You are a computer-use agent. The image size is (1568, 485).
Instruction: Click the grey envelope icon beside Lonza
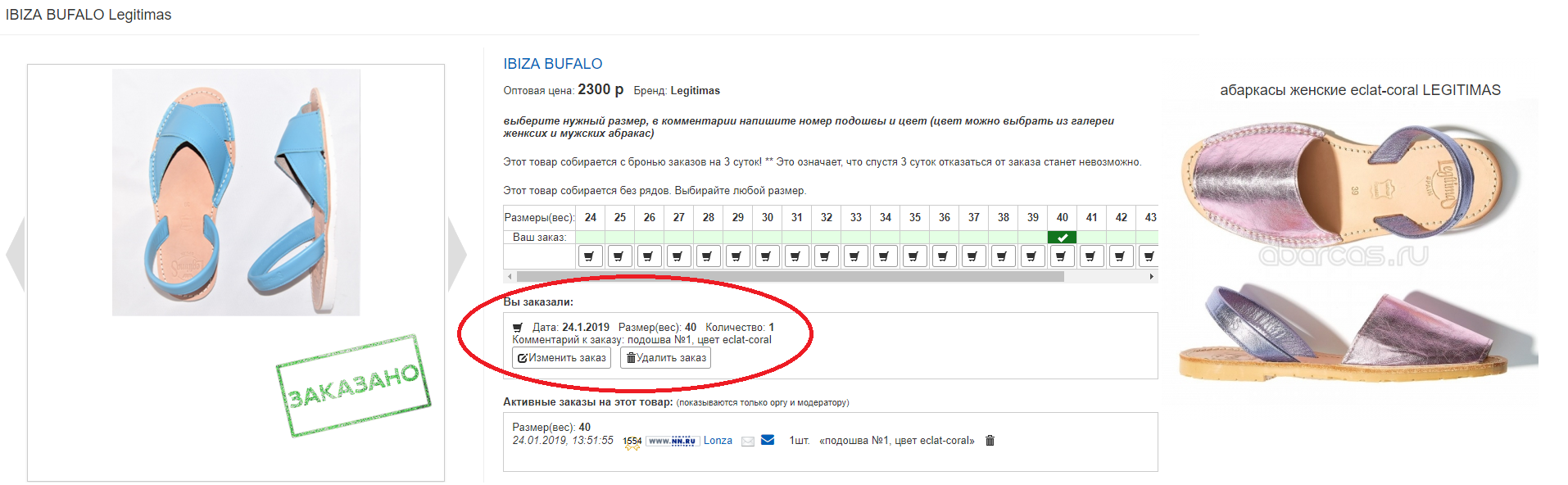[747, 442]
